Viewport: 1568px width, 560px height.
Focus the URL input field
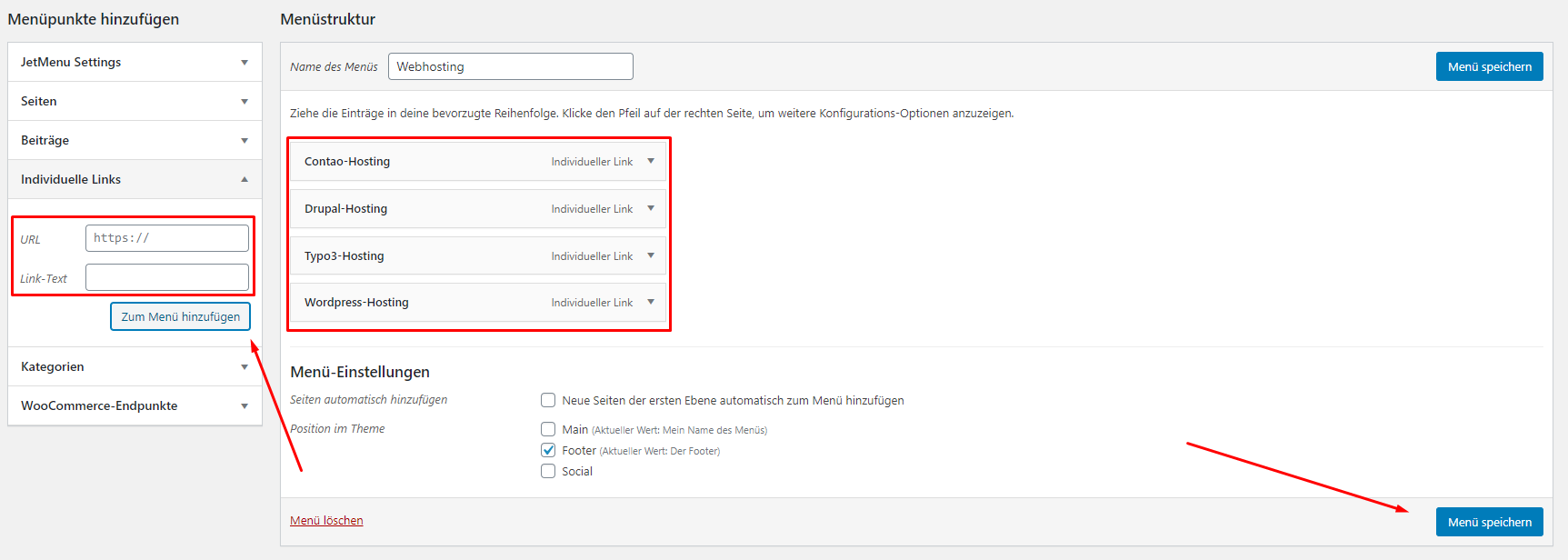pos(167,238)
